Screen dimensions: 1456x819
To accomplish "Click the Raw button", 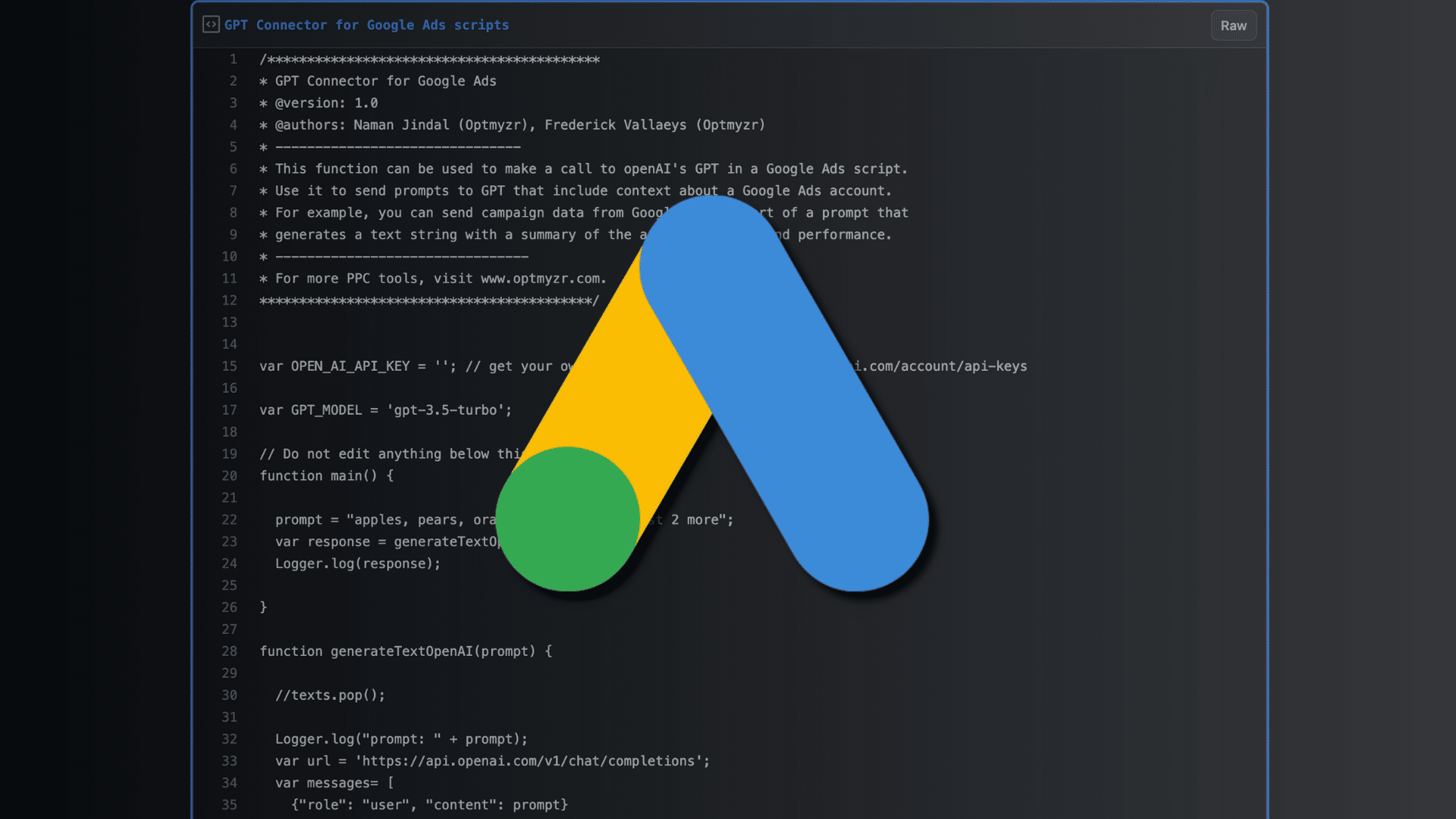I will pyautogui.click(x=1233, y=25).
